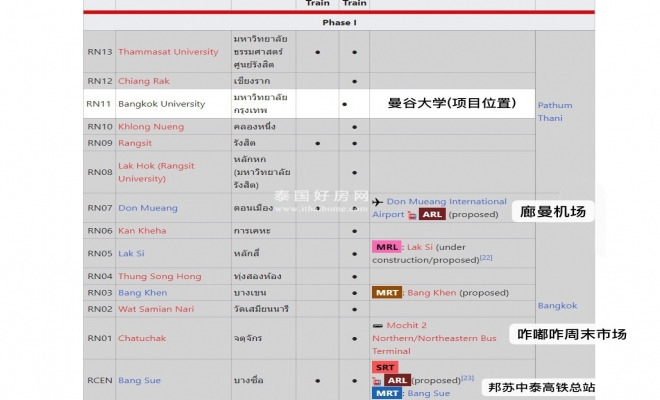The height and width of the screenshot is (400, 660).
Task: Click the pink MRL badge
Action: (x=386, y=247)
